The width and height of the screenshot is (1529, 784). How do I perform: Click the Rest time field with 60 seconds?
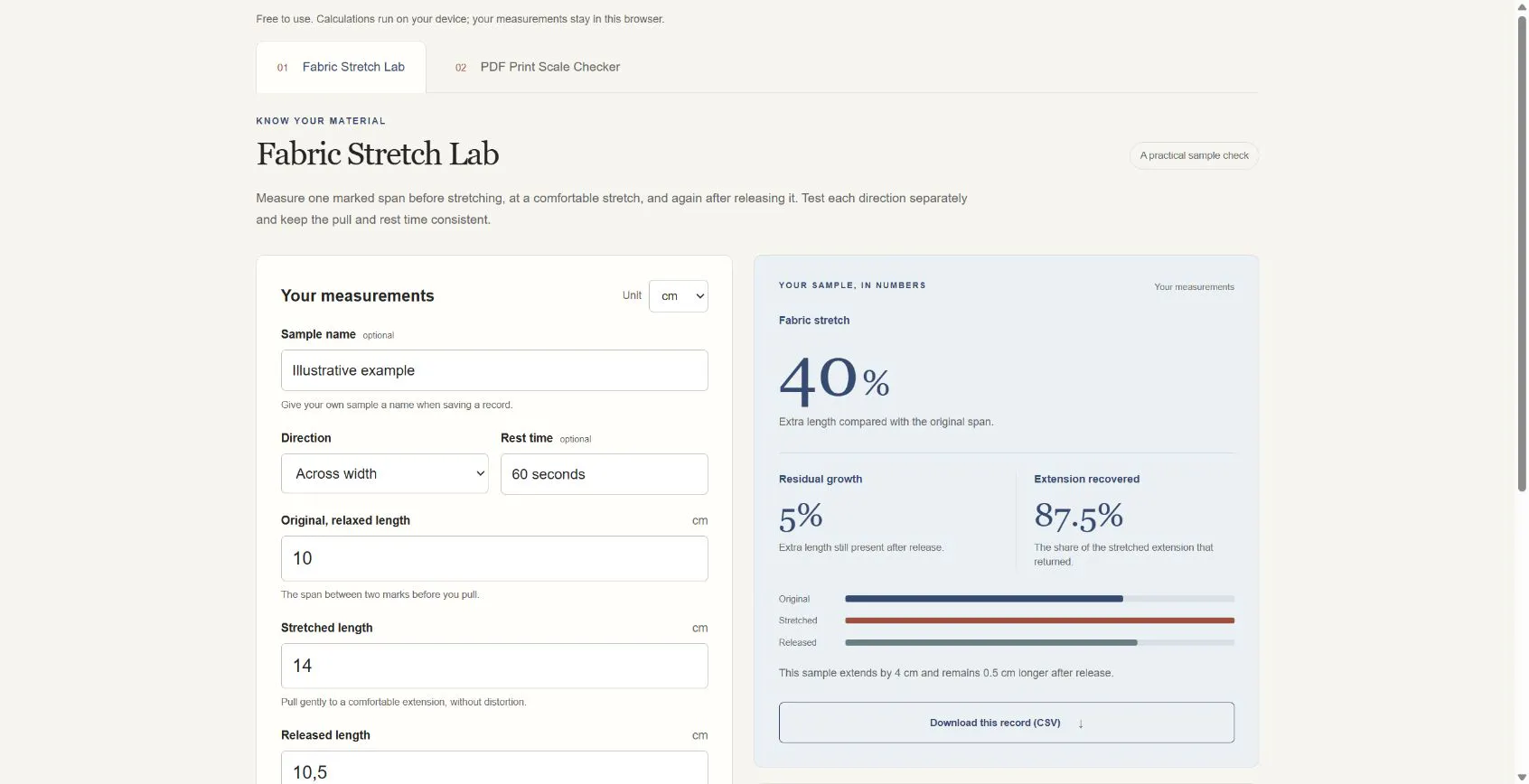(x=604, y=474)
